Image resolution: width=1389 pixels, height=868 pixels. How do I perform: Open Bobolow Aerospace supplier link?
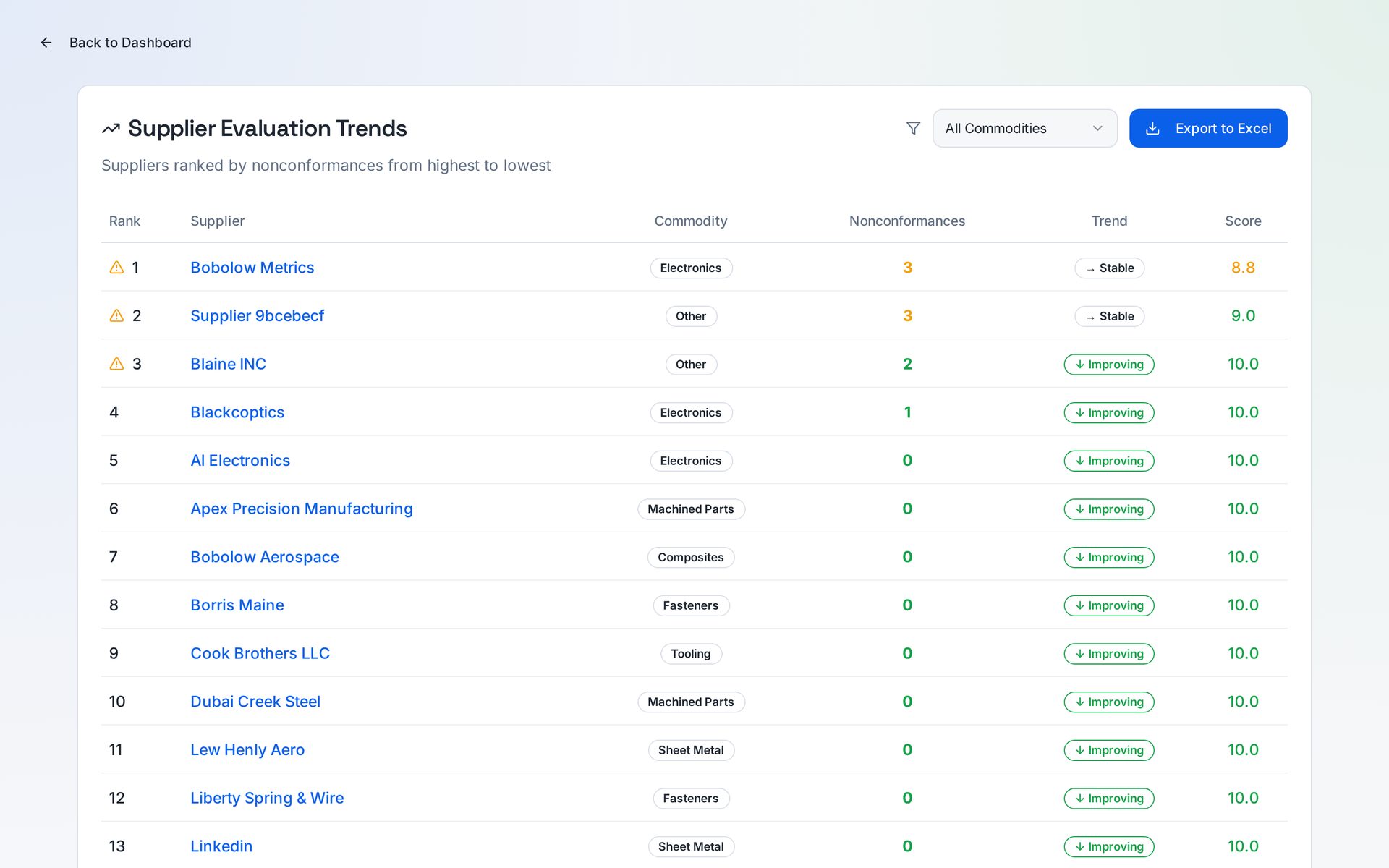[265, 557]
